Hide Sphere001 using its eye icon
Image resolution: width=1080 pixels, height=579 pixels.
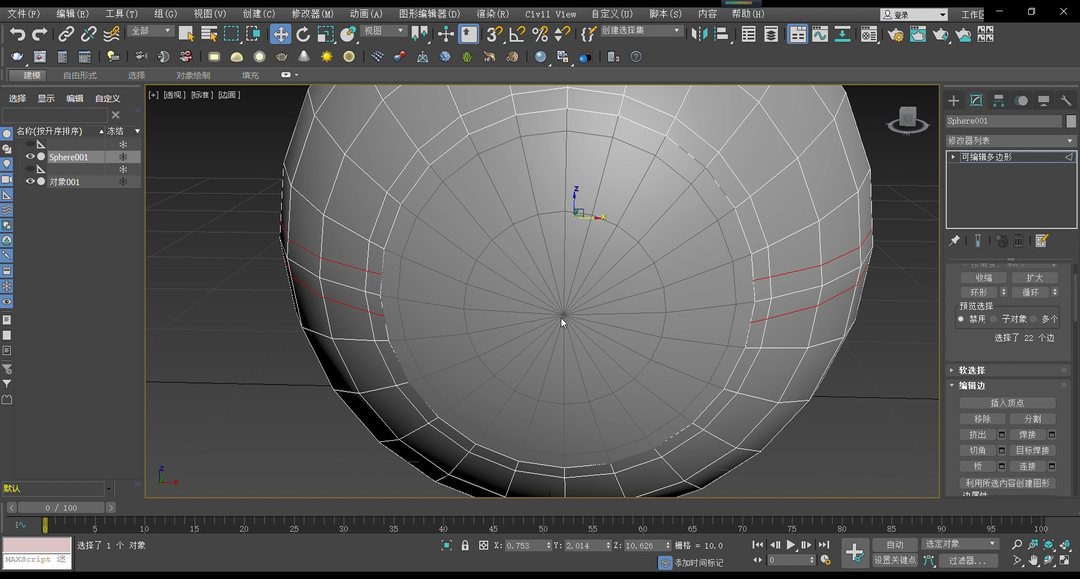click(30, 157)
